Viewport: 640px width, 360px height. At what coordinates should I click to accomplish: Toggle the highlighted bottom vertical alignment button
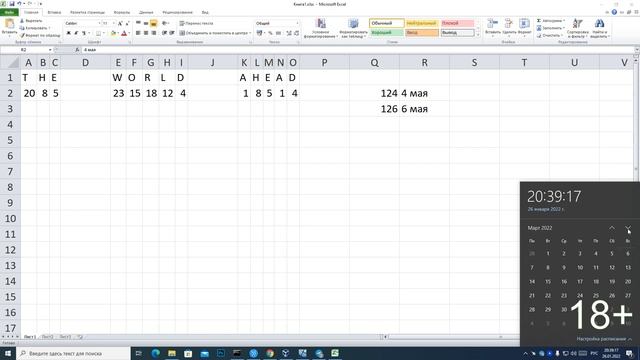coord(153,23)
